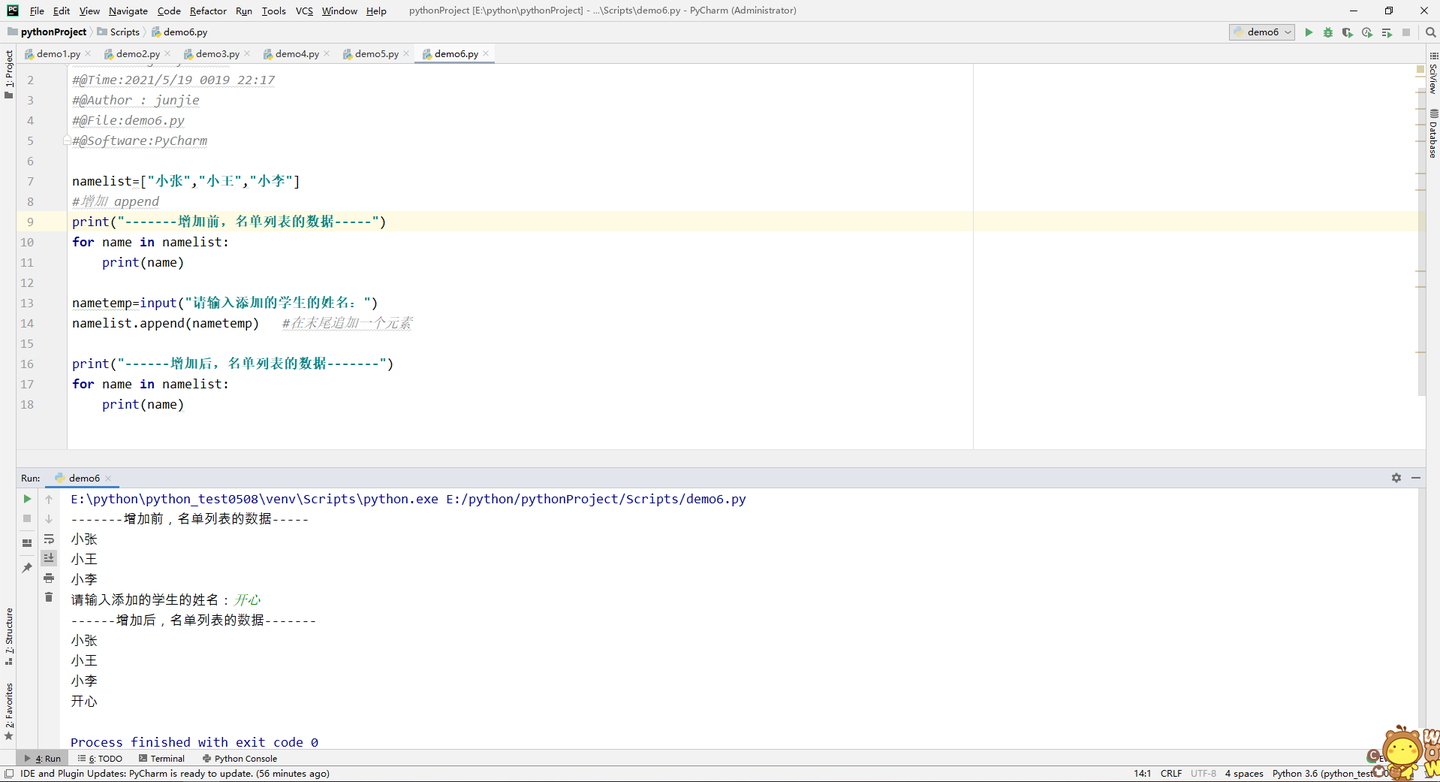
Task: Open the Navigate menu
Action: 128,11
